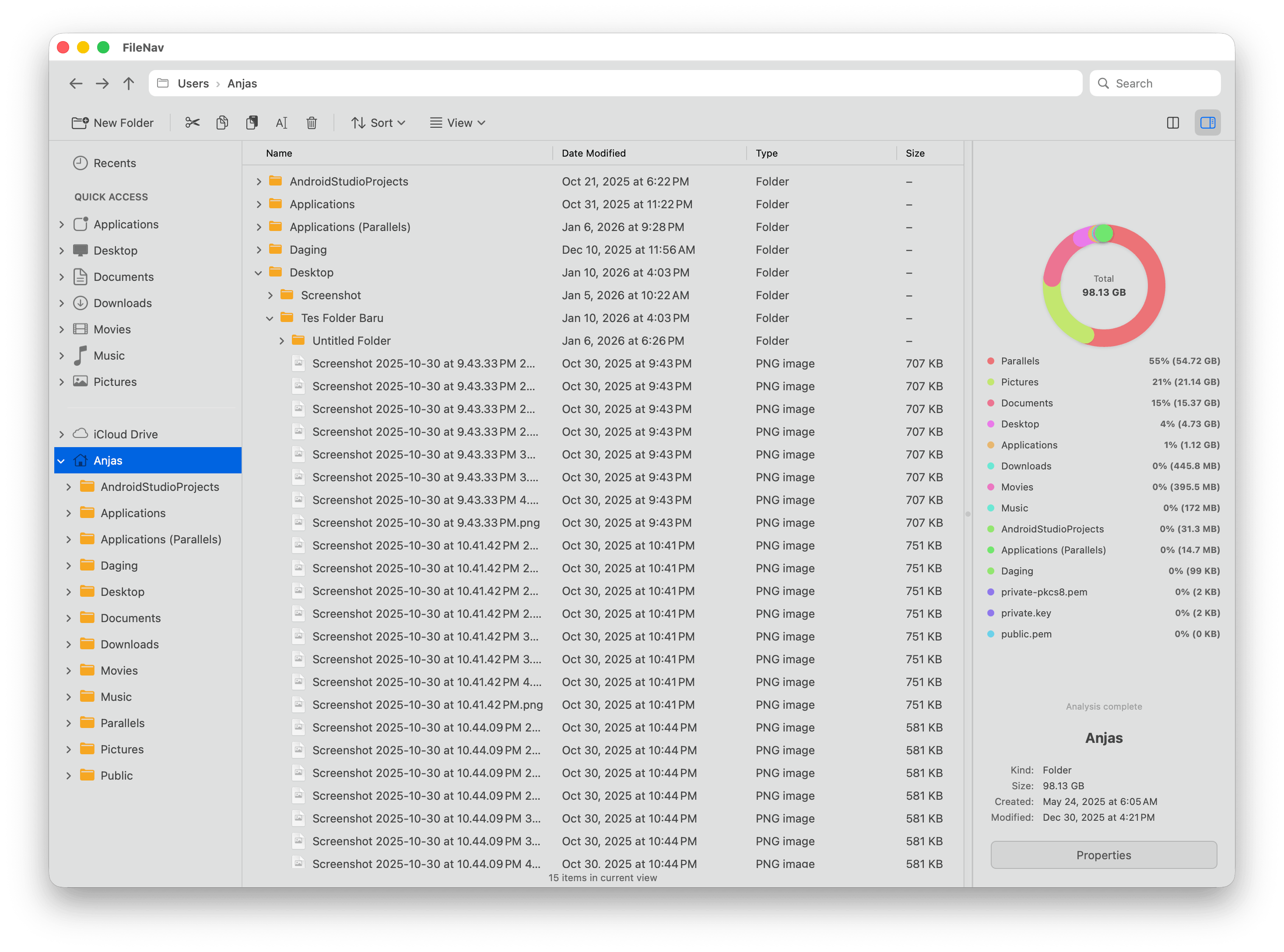This screenshot has height=952, width=1284.
Task: Click the Pictures legend color dot
Action: point(991,382)
